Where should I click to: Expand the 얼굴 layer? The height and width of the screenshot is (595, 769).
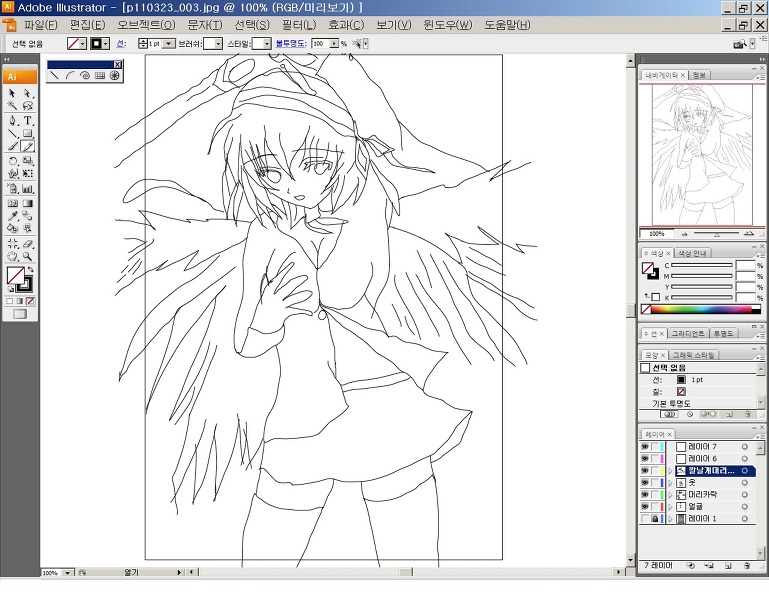point(670,506)
